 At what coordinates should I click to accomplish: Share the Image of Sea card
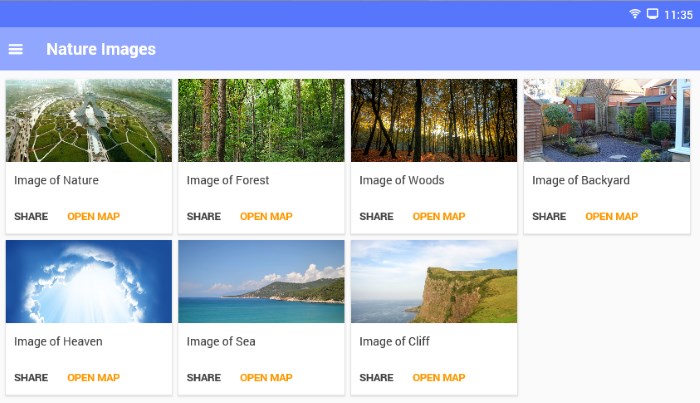click(204, 378)
